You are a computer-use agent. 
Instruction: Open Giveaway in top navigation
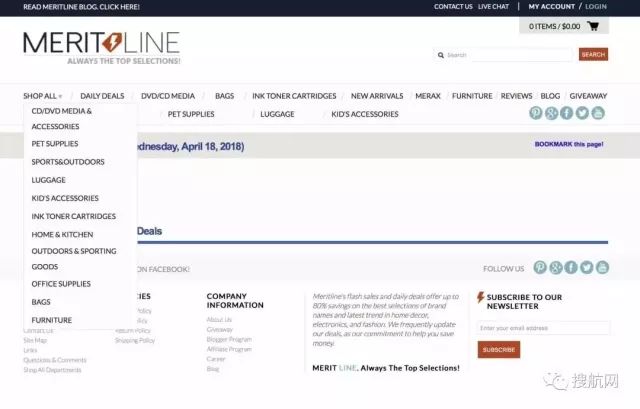588,96
